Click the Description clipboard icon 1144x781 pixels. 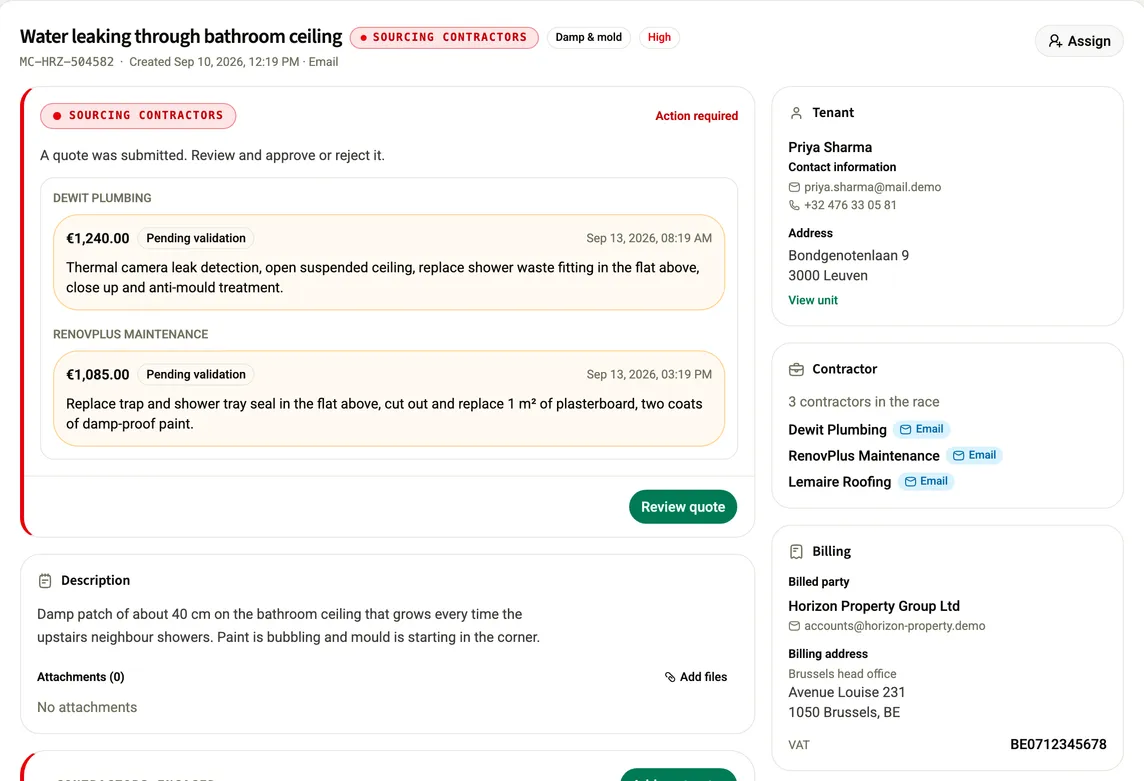[45, 581]
